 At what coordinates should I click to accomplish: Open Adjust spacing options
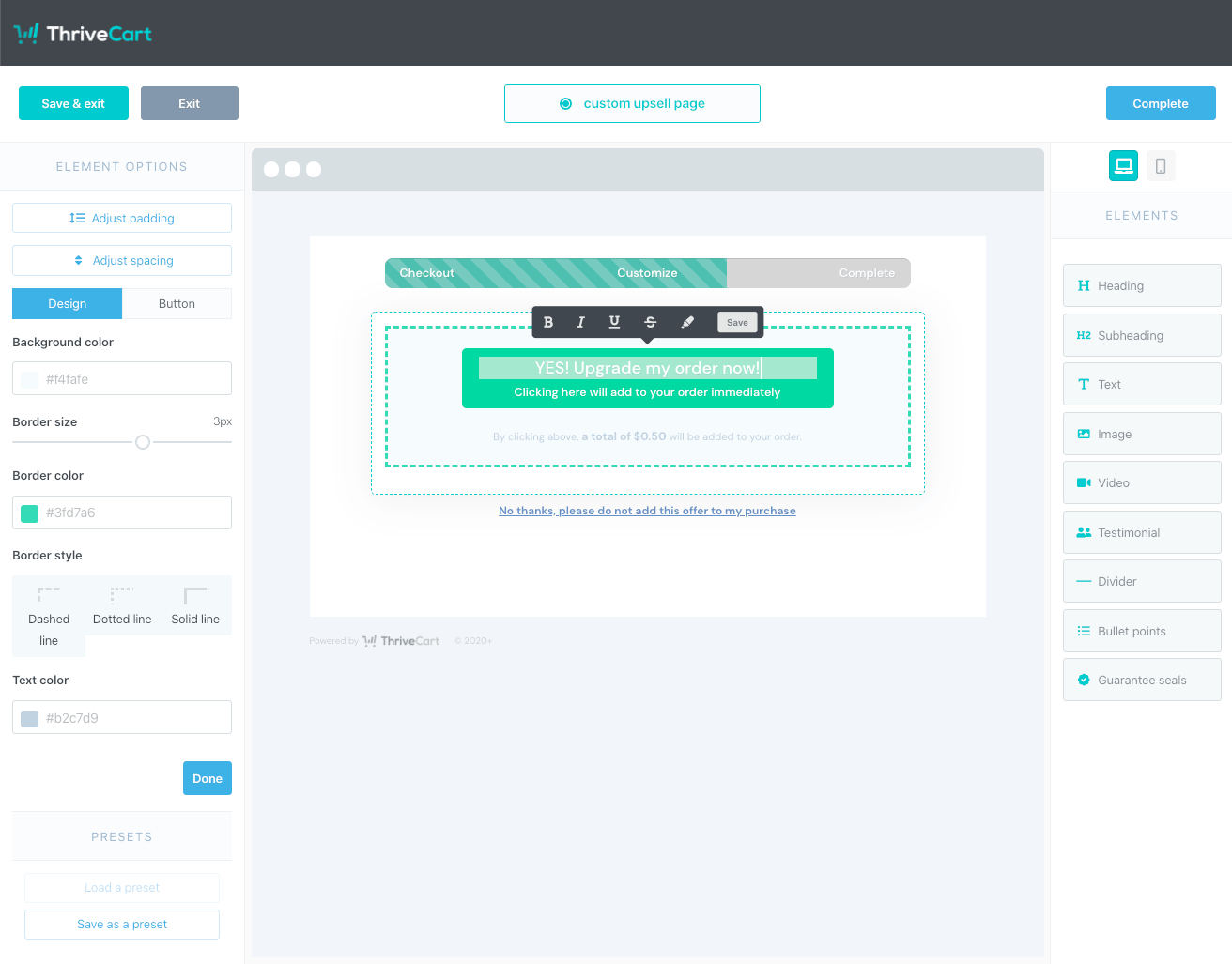tap(122, 260)
